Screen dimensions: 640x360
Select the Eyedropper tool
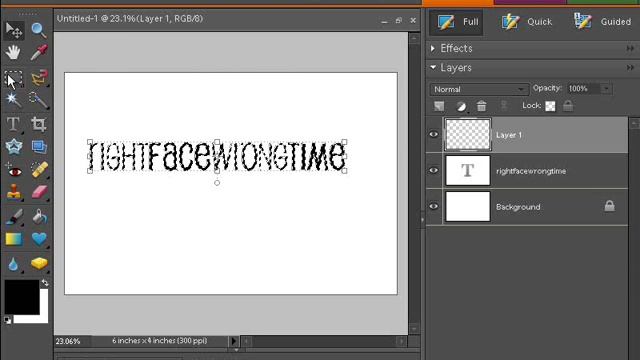pos(39,53)
